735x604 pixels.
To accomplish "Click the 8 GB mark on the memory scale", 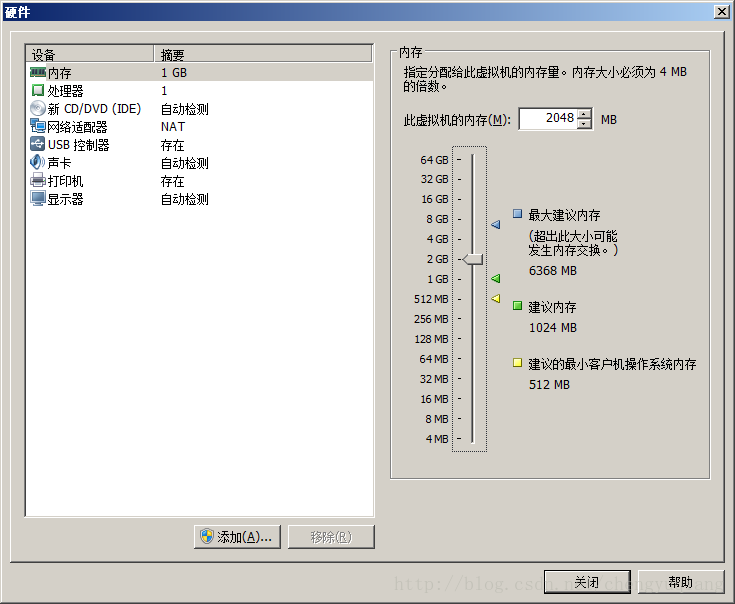I will click(437, 219).
